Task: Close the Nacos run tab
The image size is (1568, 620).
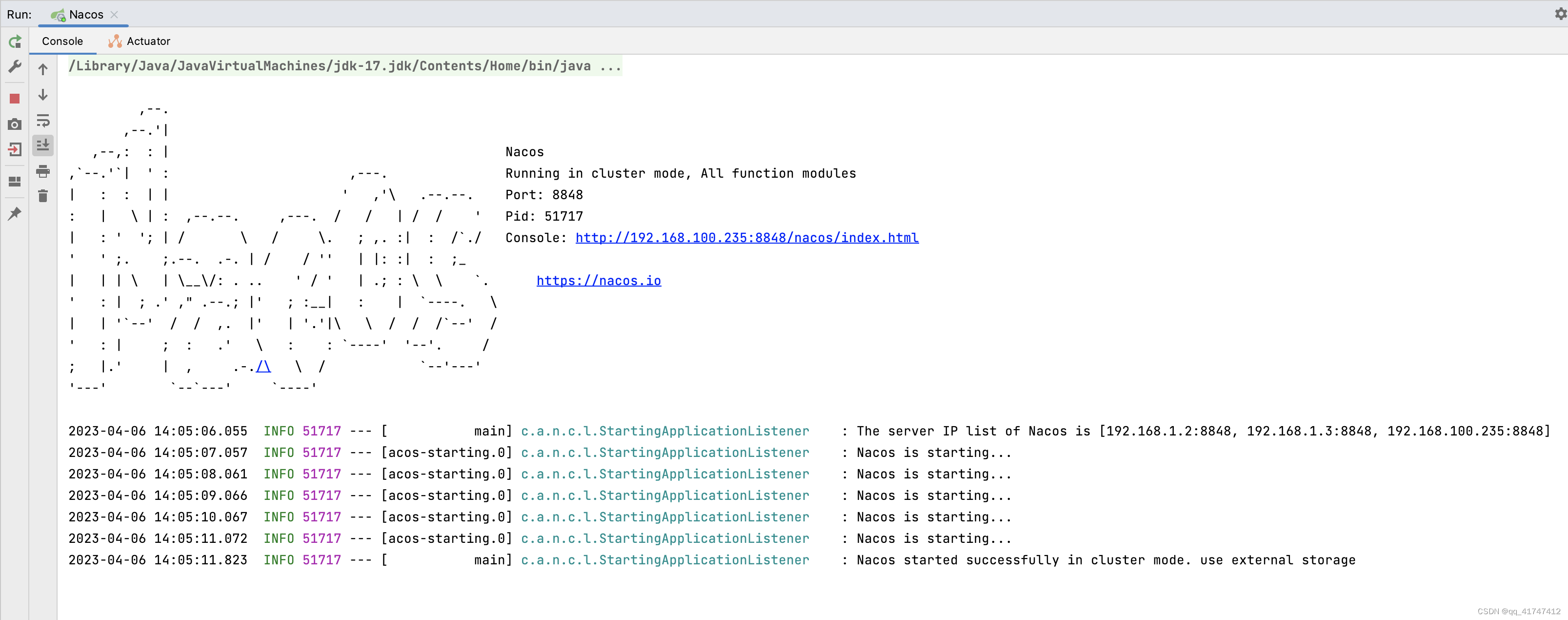Action: tap(115, 14)
